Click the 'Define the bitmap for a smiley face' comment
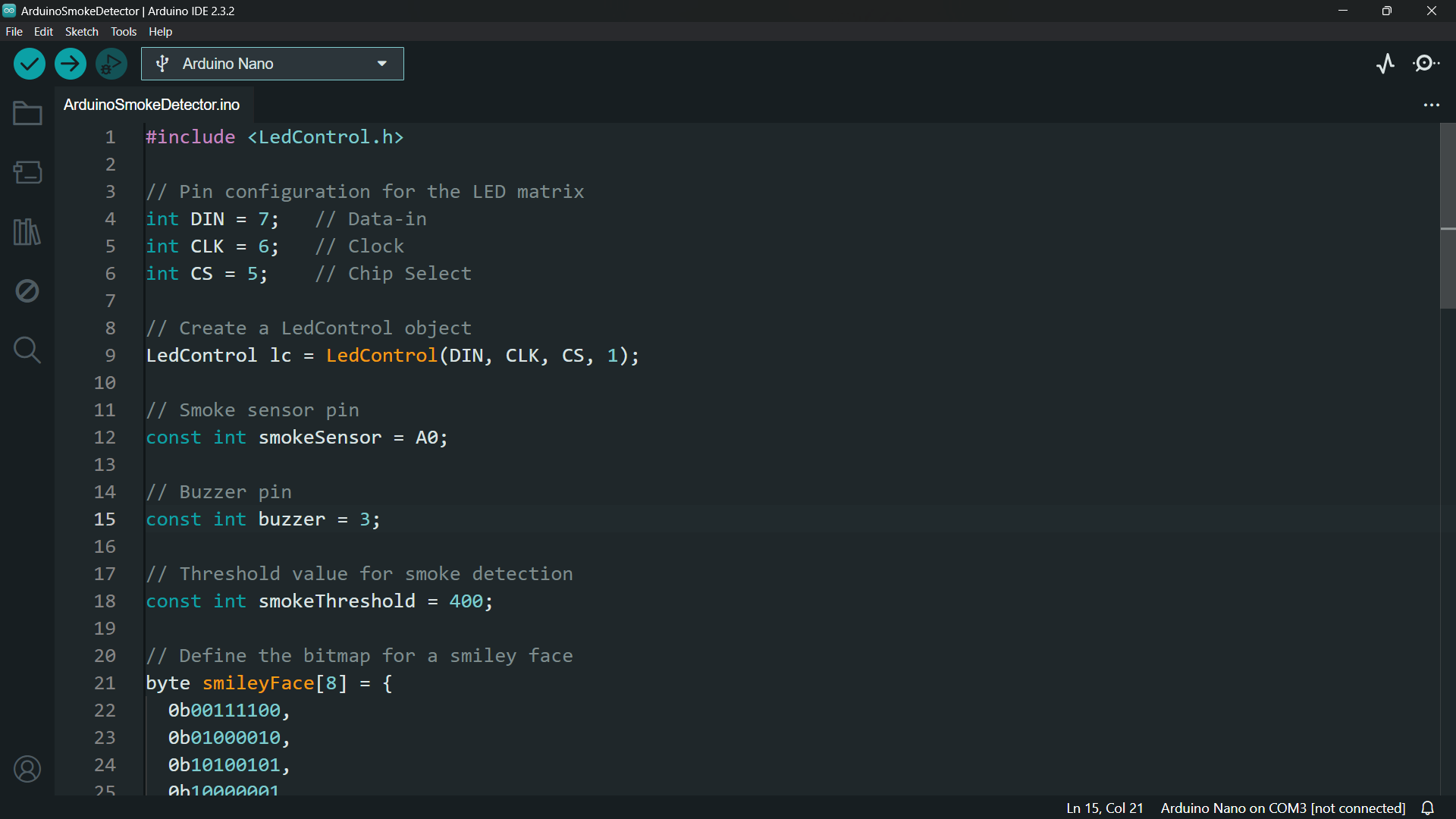The image size is (1456, 819). [x=359, y=656]
